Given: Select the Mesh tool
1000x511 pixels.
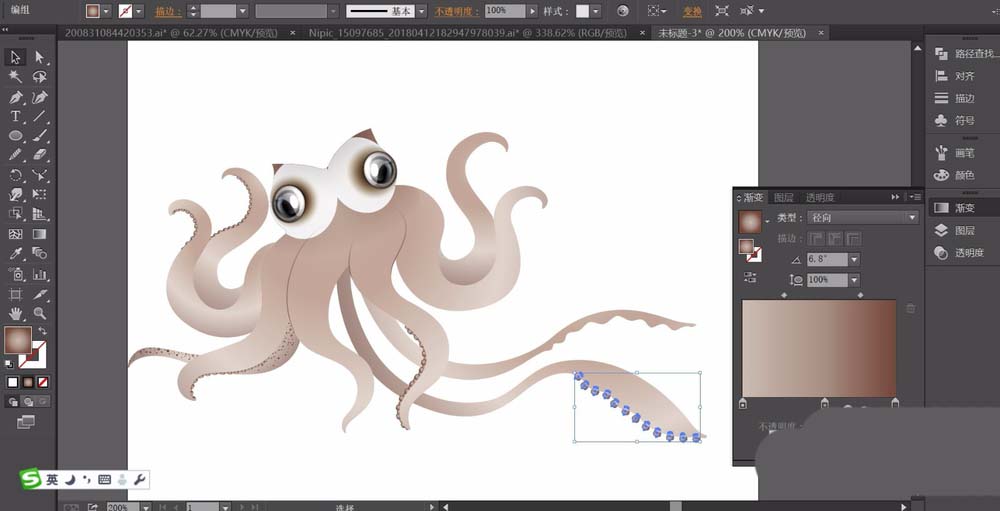Looking at the screenshot, I should point(15,234).
